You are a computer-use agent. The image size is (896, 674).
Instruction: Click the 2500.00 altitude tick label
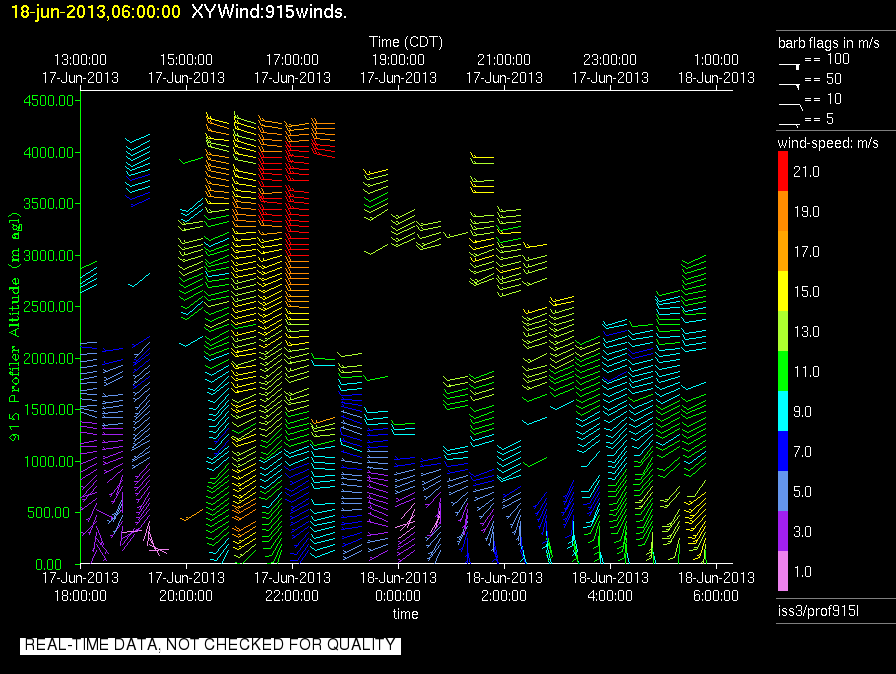coord(49,307)
